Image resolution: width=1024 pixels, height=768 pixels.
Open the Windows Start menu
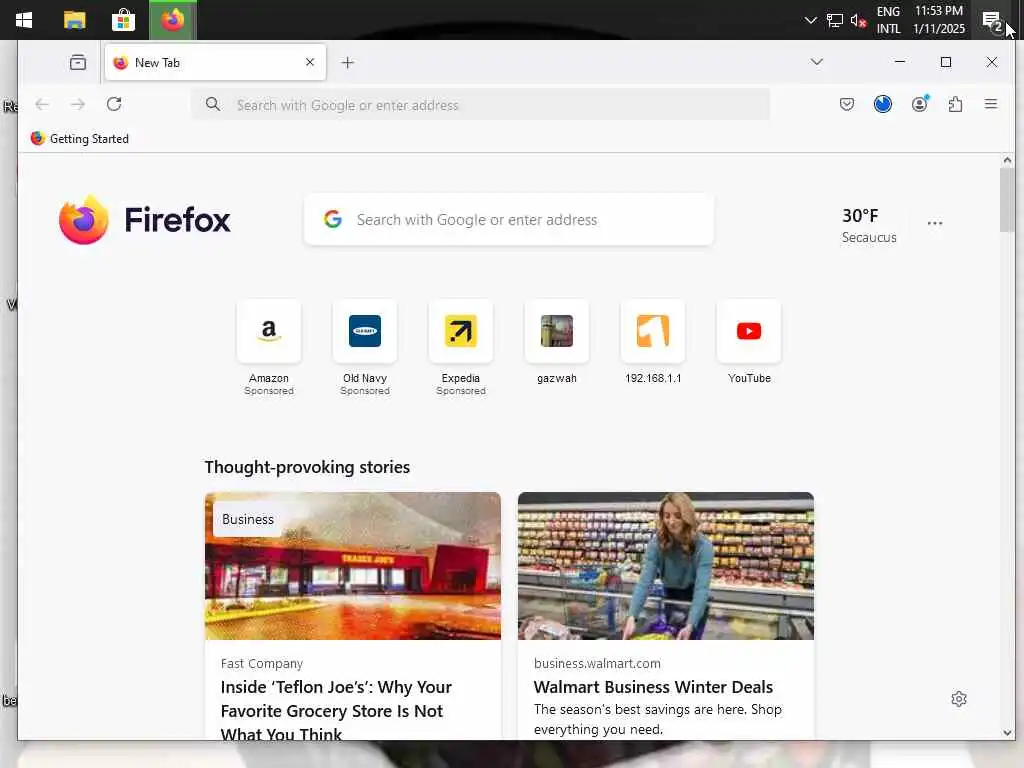point(24,20)
